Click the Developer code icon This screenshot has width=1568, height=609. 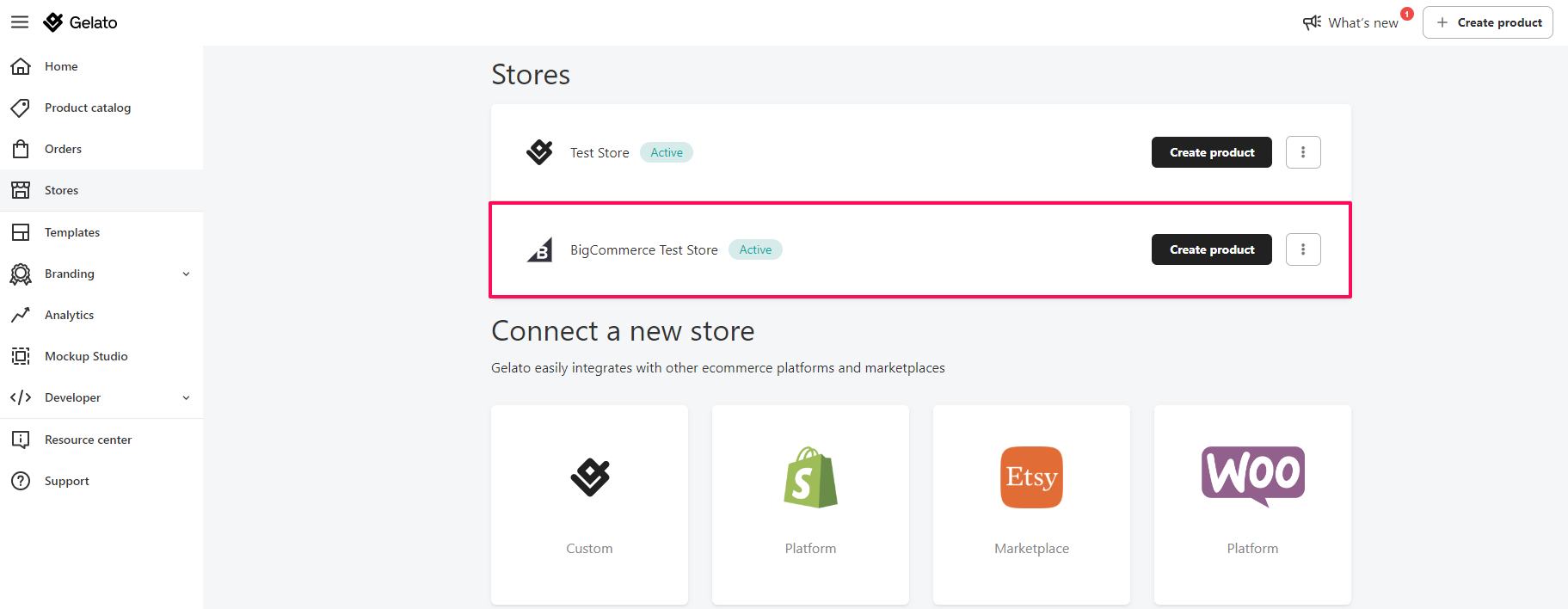coord(21,397)
